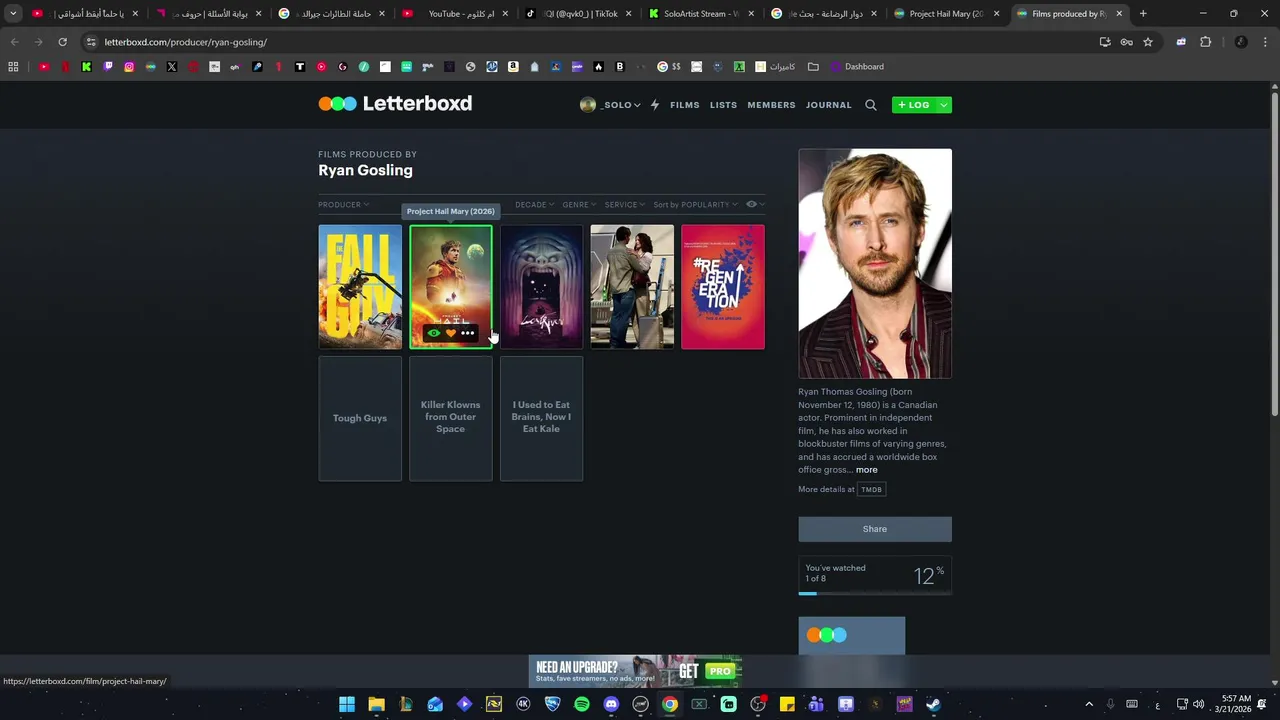Expand biography with the 'more' link
The width and height of the screenshot is (1280, 720).
pyautogui.click(x=866, y=470)
